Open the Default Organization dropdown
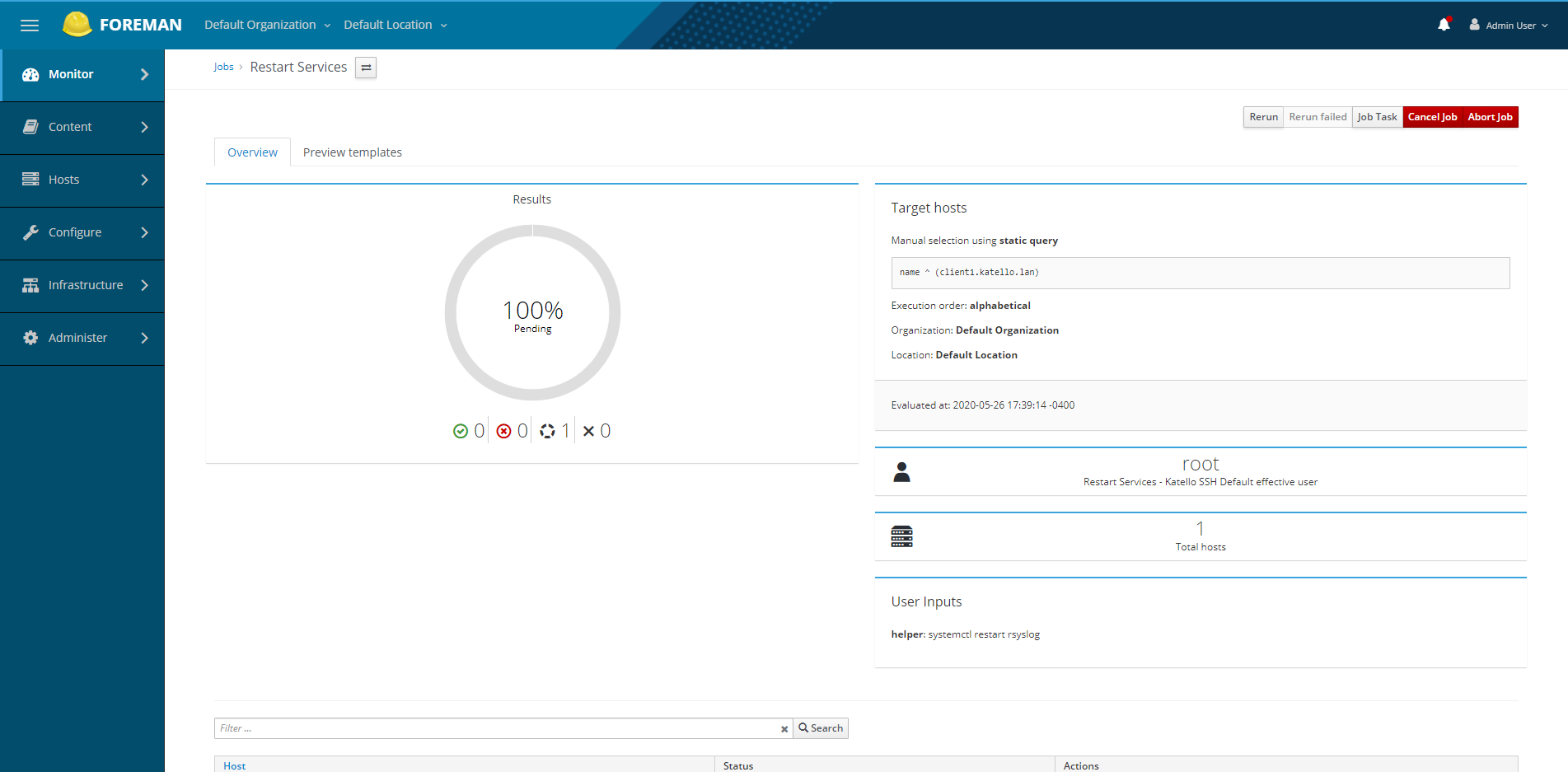 (267, 25)
